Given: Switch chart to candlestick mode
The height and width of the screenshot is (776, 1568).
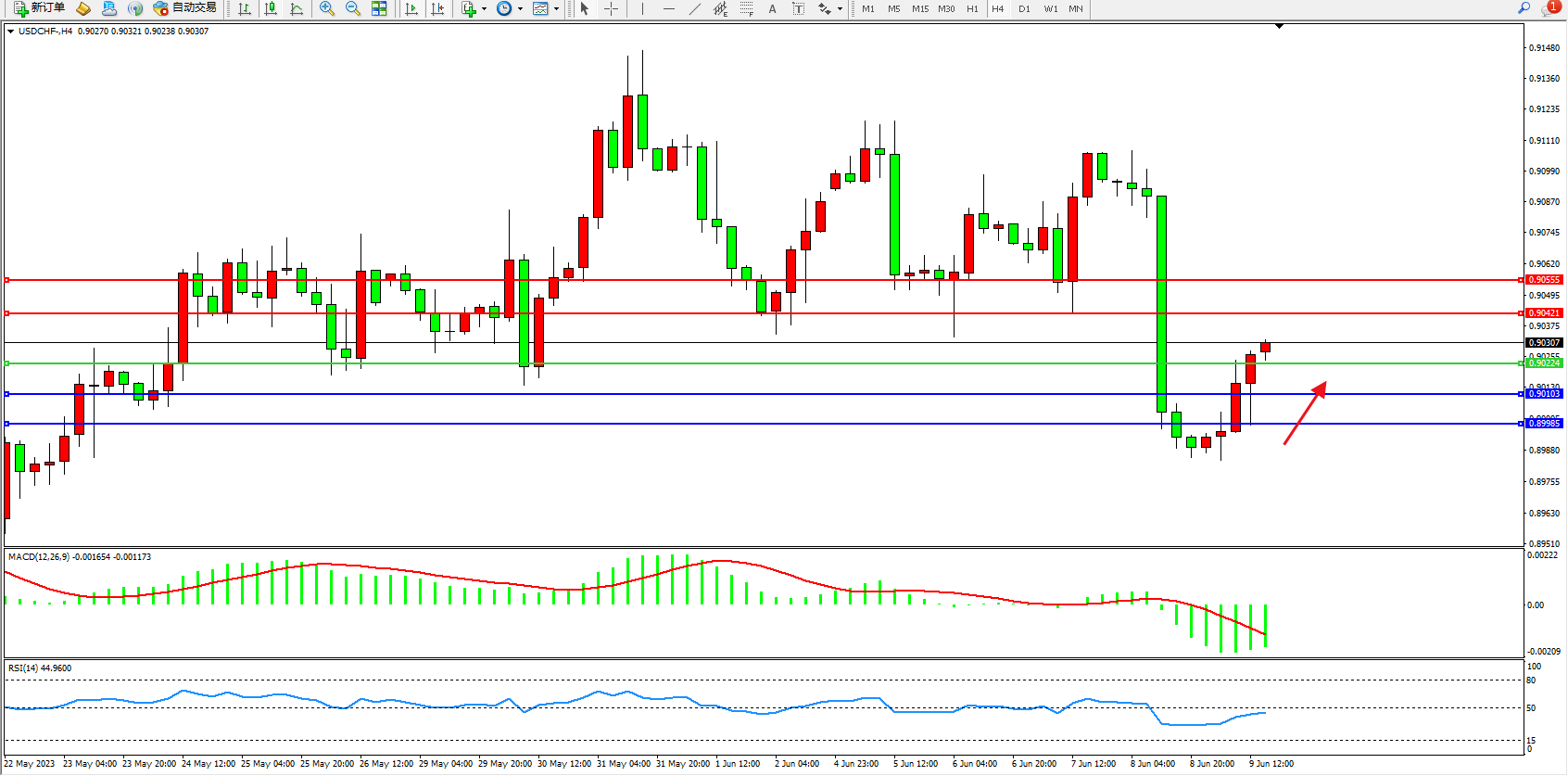Looking at the screenshot, I should click(271, 8).
